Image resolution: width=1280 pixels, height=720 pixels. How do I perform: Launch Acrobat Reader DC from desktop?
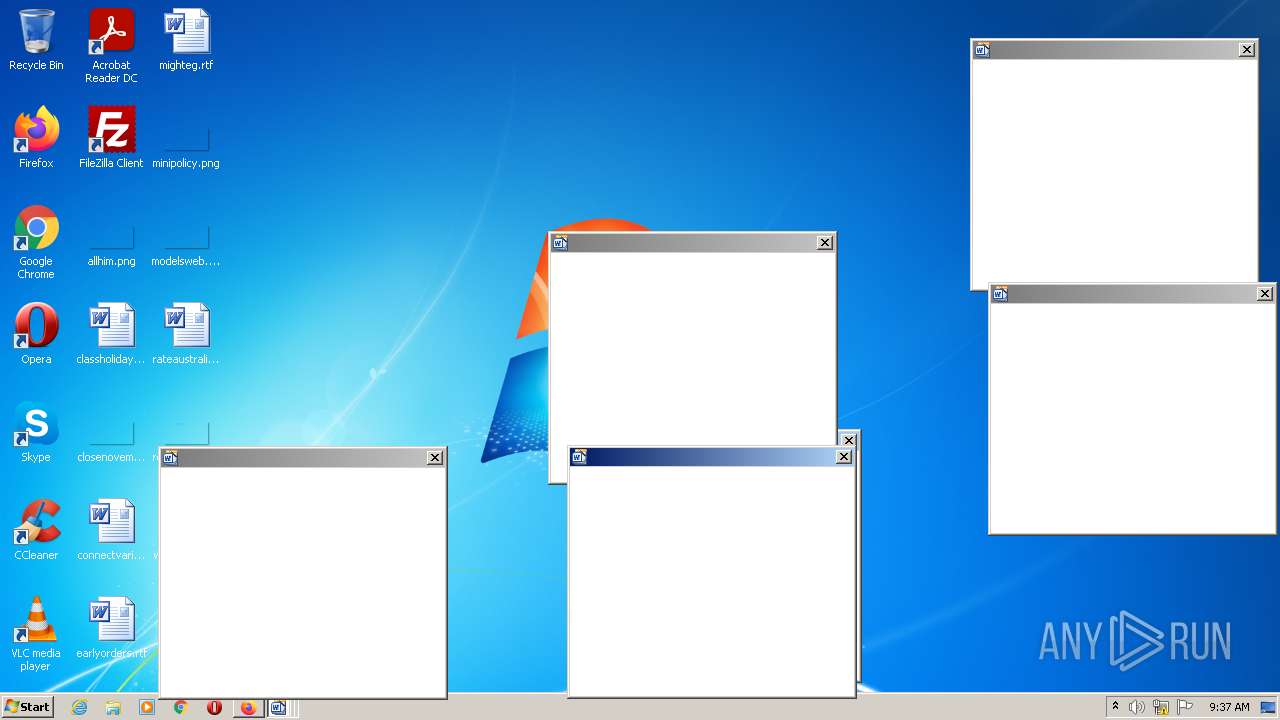pos(111,46)
